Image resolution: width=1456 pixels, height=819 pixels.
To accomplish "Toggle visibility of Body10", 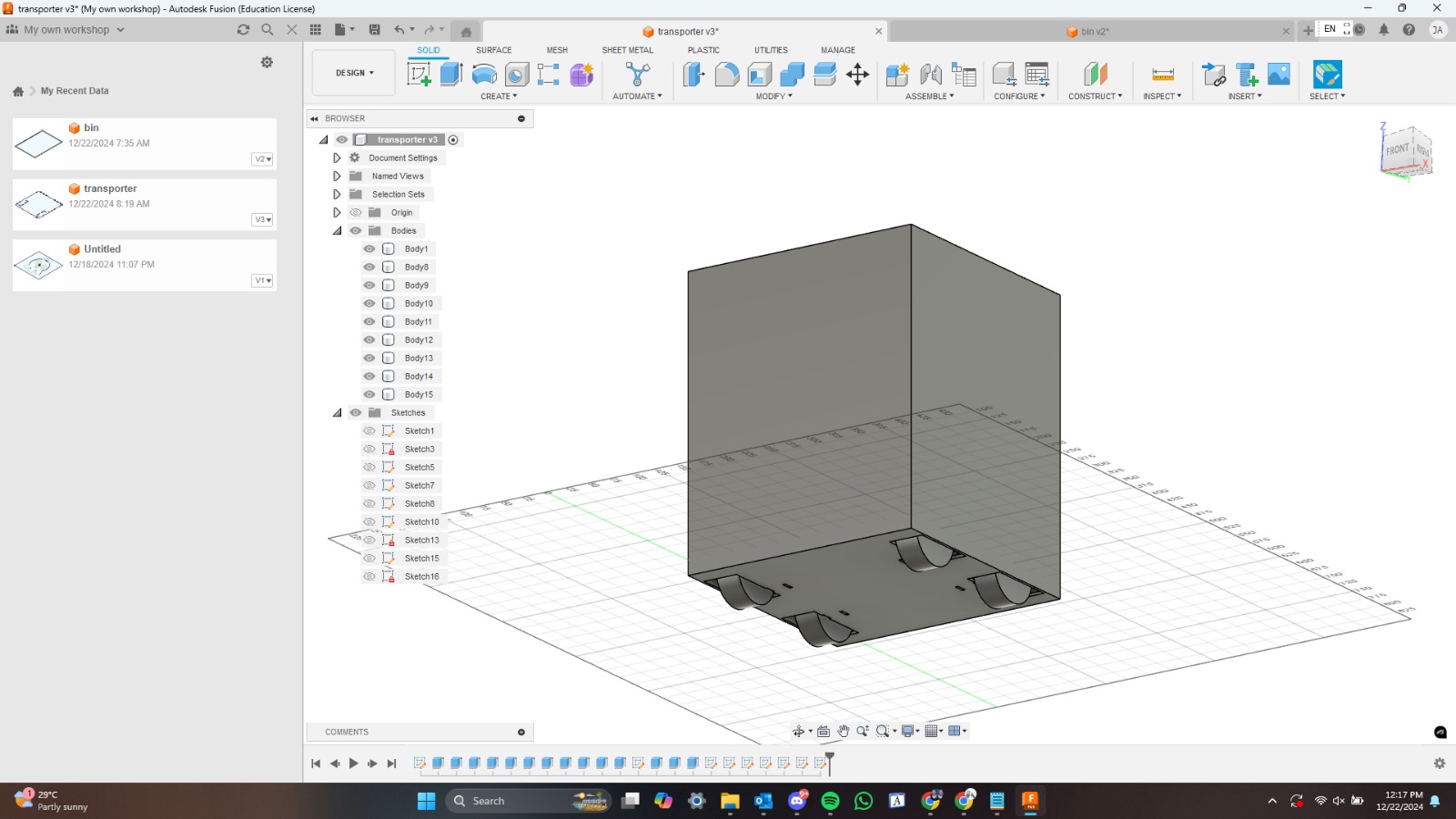I will point(369,303).
